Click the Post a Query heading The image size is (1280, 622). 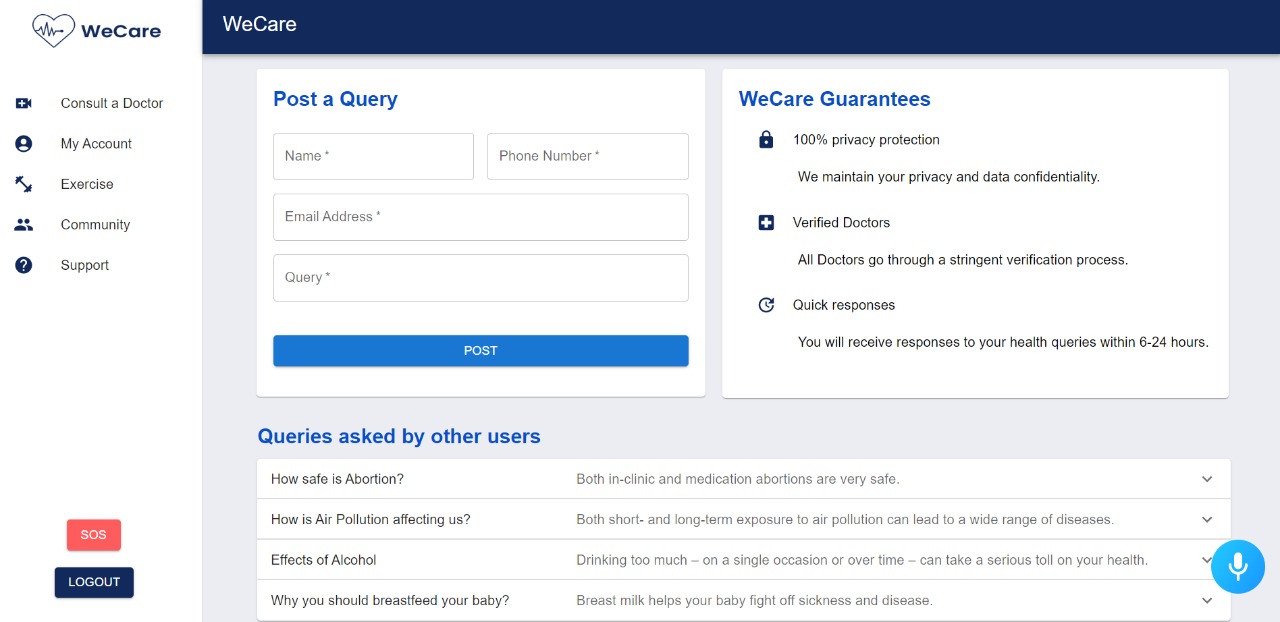coord(335,99)
